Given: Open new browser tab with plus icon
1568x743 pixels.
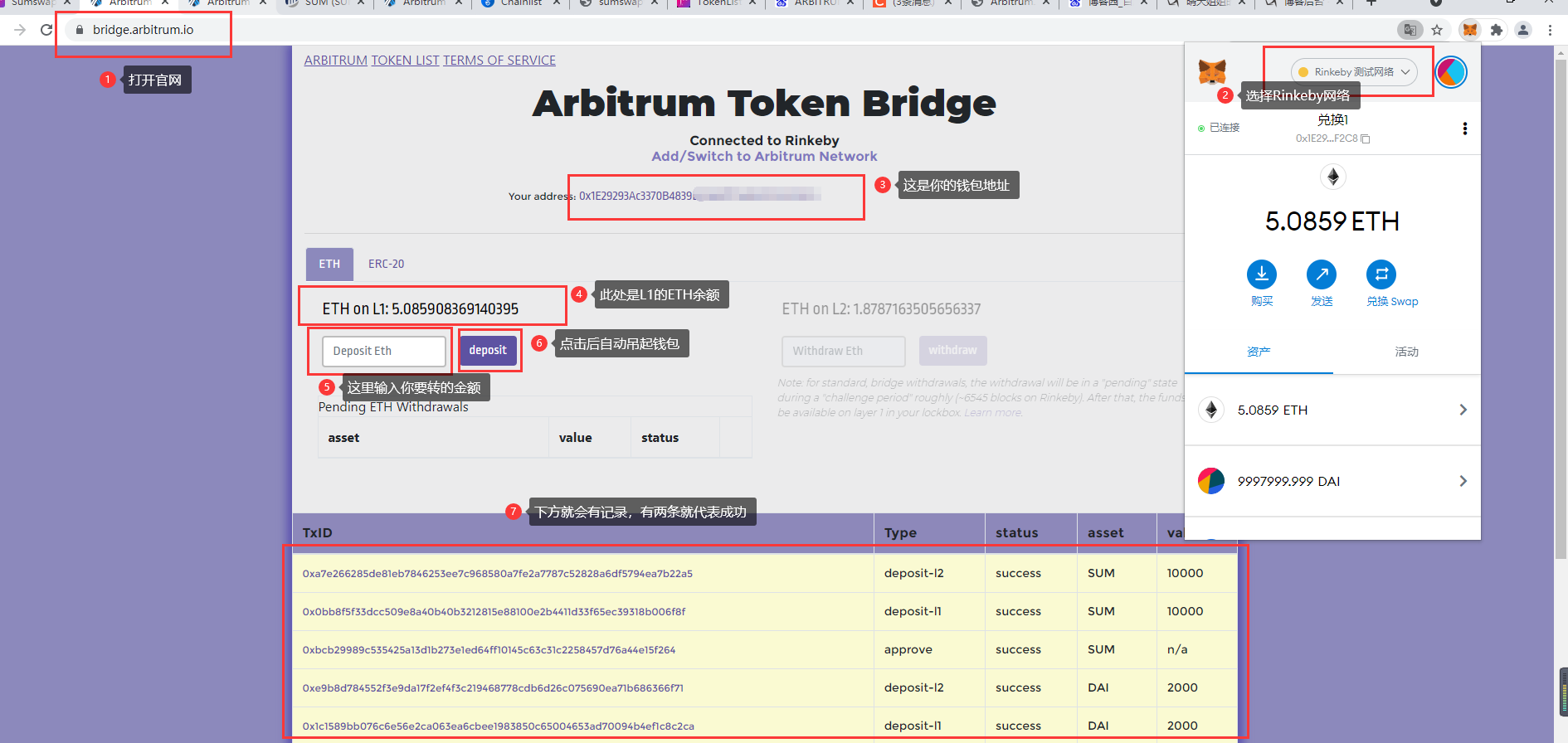Looking at the screenshot, I should tap(1371, 3).
